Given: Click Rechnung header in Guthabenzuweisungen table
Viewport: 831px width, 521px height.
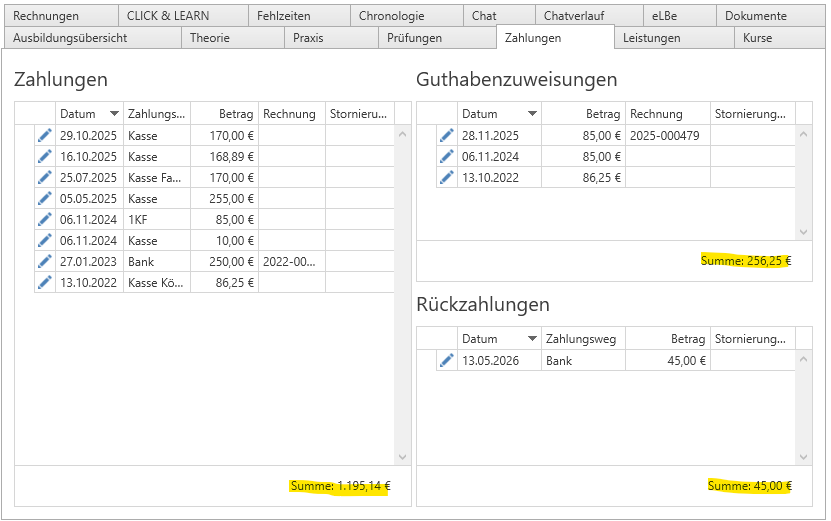Looking at the screenshot, I should (668, 114).
